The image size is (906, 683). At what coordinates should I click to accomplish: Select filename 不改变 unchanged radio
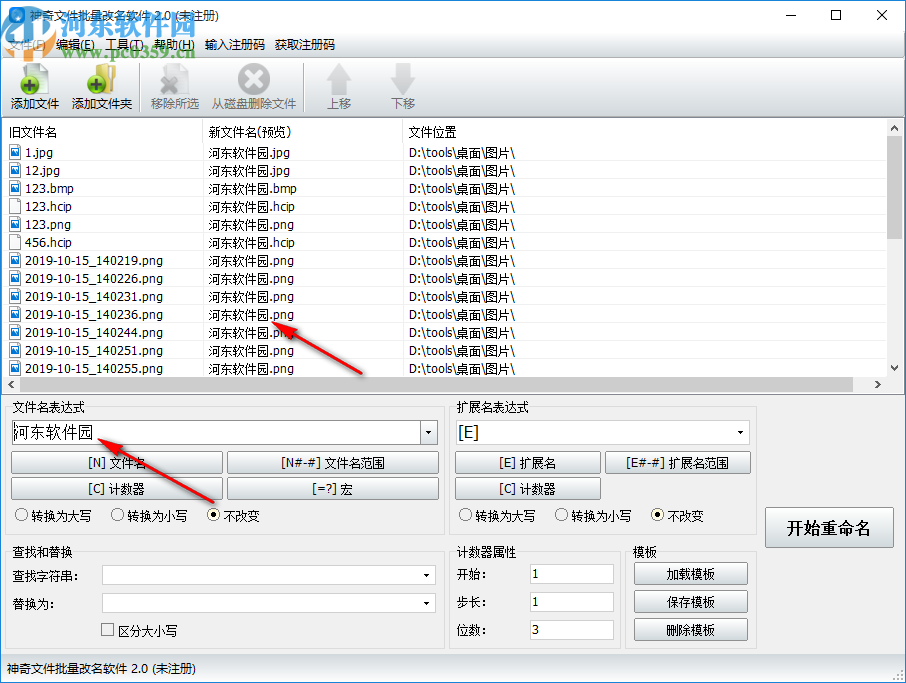[x=213, y=515]
